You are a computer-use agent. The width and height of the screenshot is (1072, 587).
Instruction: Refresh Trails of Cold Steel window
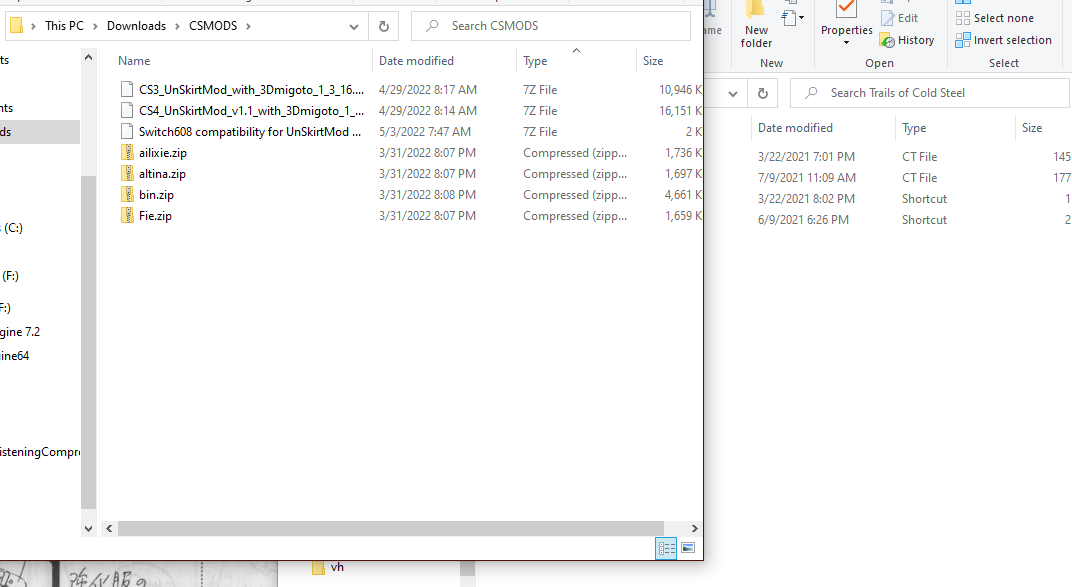click(x=763, y=93)
